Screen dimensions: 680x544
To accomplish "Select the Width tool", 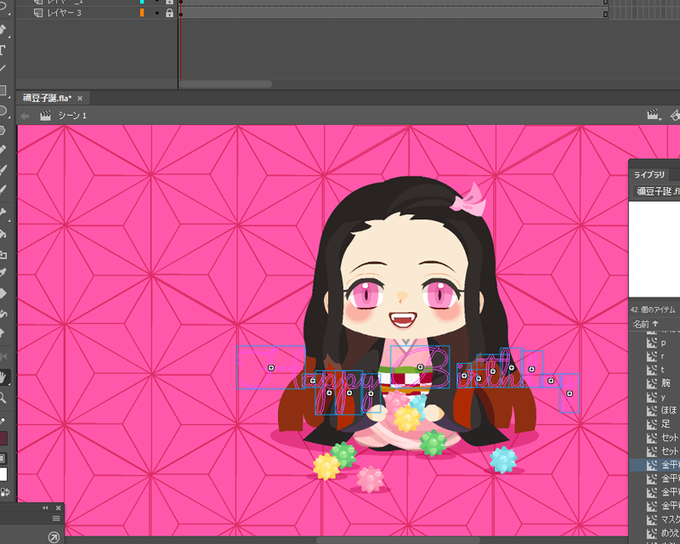I will (2, 314).
